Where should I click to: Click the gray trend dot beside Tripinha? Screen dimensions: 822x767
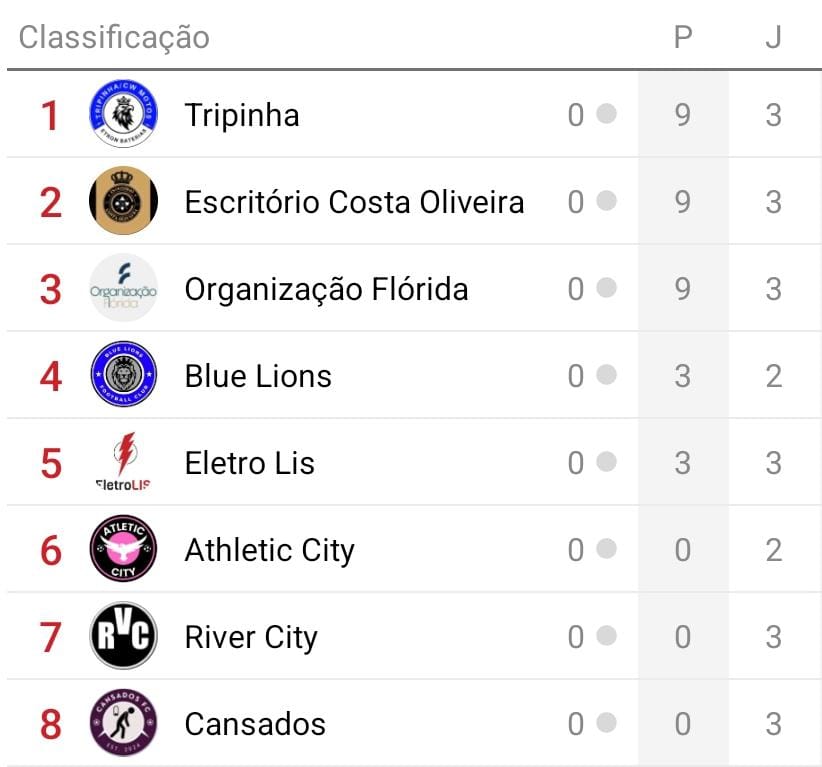click(x=606, y=114)
